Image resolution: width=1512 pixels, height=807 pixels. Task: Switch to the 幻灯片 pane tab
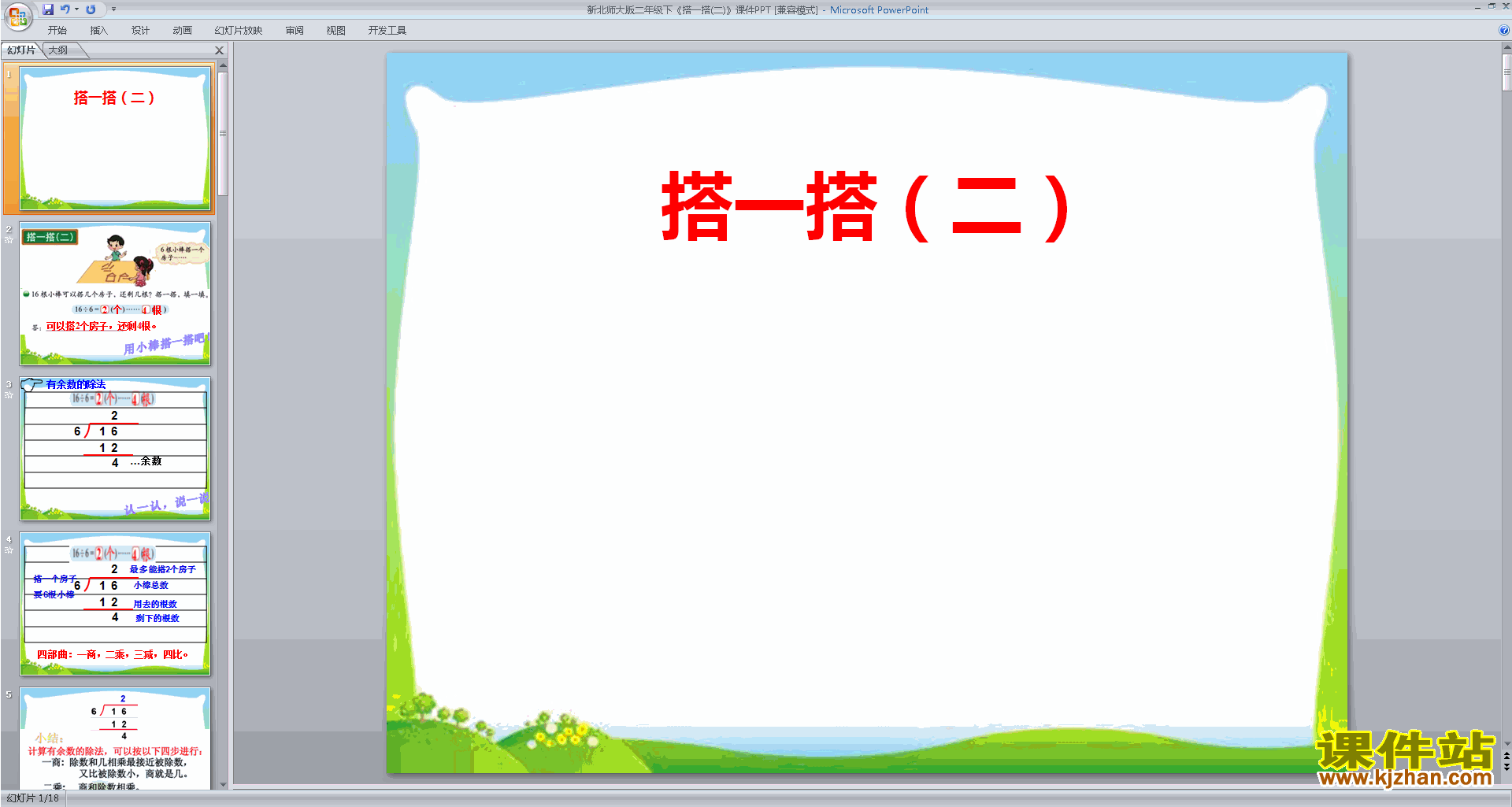click(x=21, y=50)
